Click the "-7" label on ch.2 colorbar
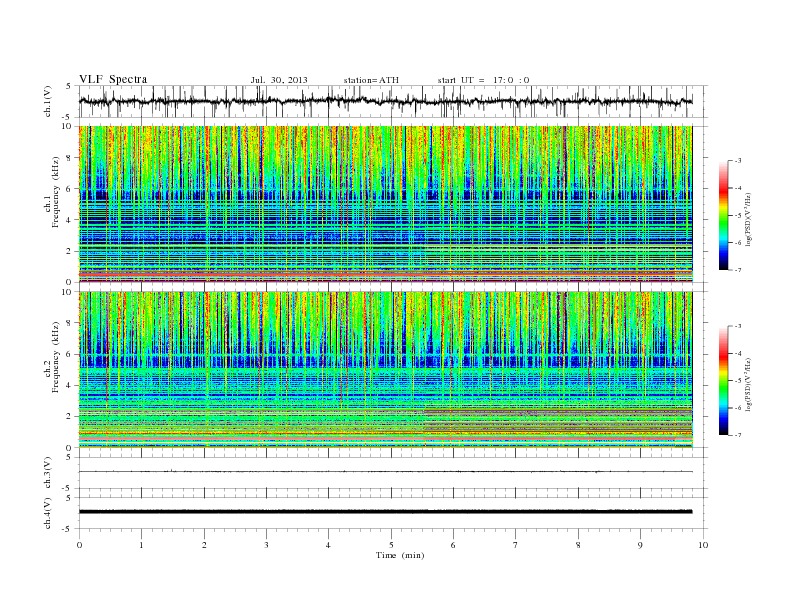The height and width of the screenshot is (612, 792). pyautogui.click(x=738, y=435)
